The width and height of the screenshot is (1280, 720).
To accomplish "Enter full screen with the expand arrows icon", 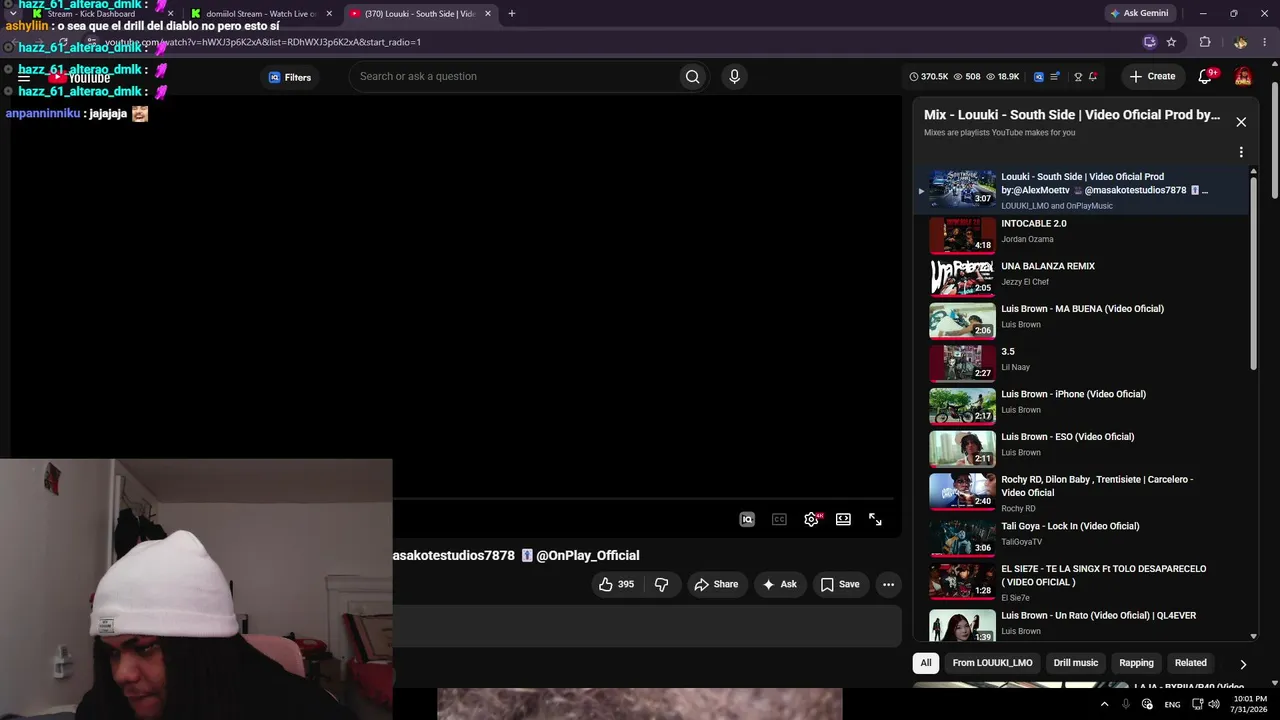I will click(x=875, y=519).
